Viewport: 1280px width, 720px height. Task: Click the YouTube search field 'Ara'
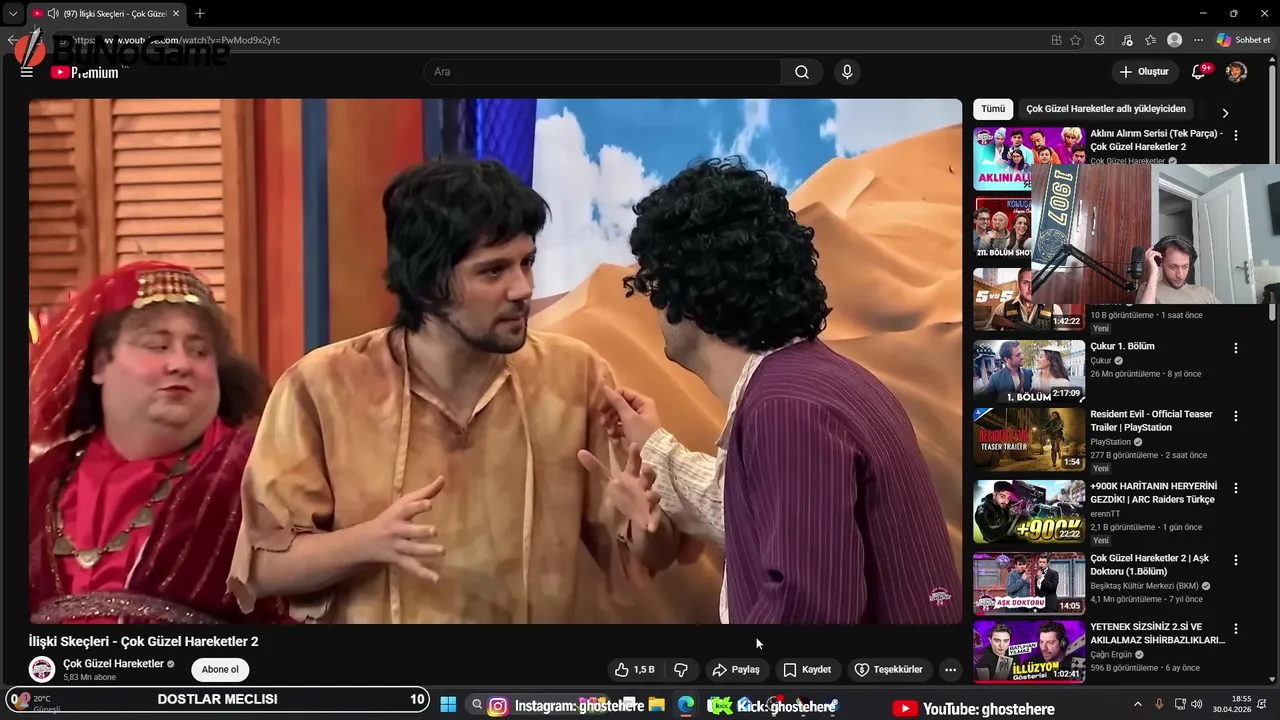(603, 72)
